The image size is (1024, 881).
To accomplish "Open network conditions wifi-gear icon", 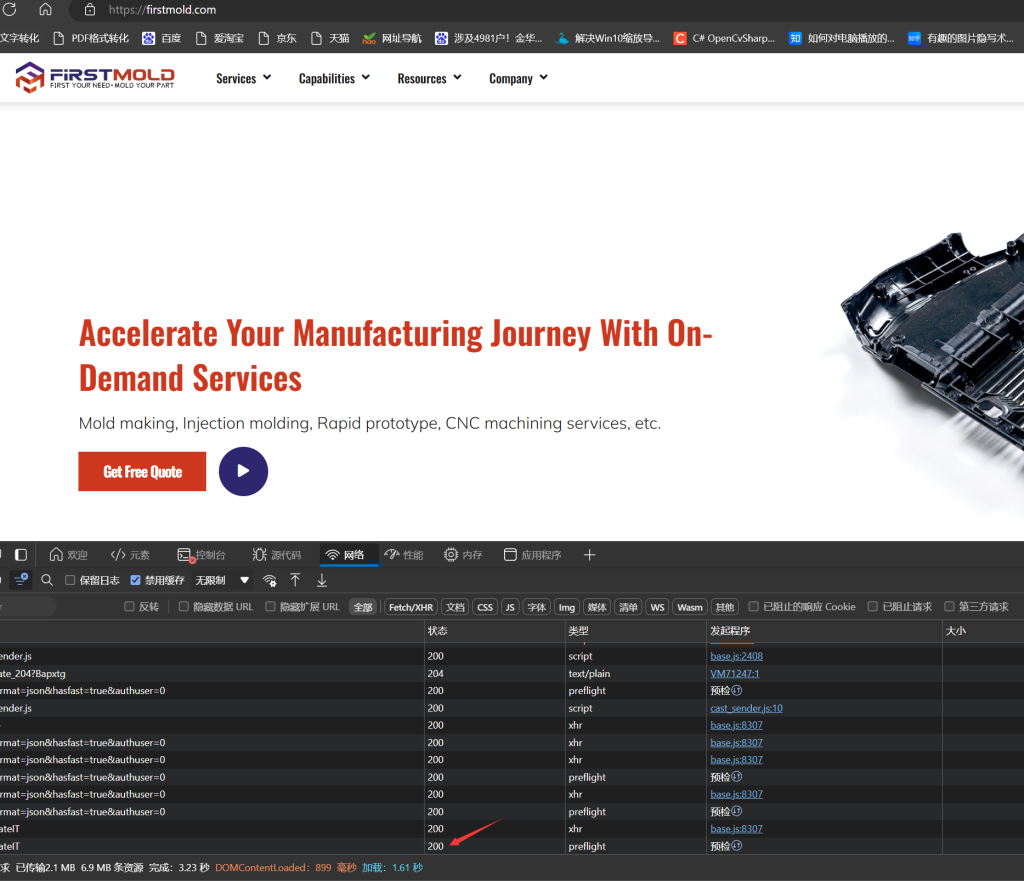I will coord(269,580).
